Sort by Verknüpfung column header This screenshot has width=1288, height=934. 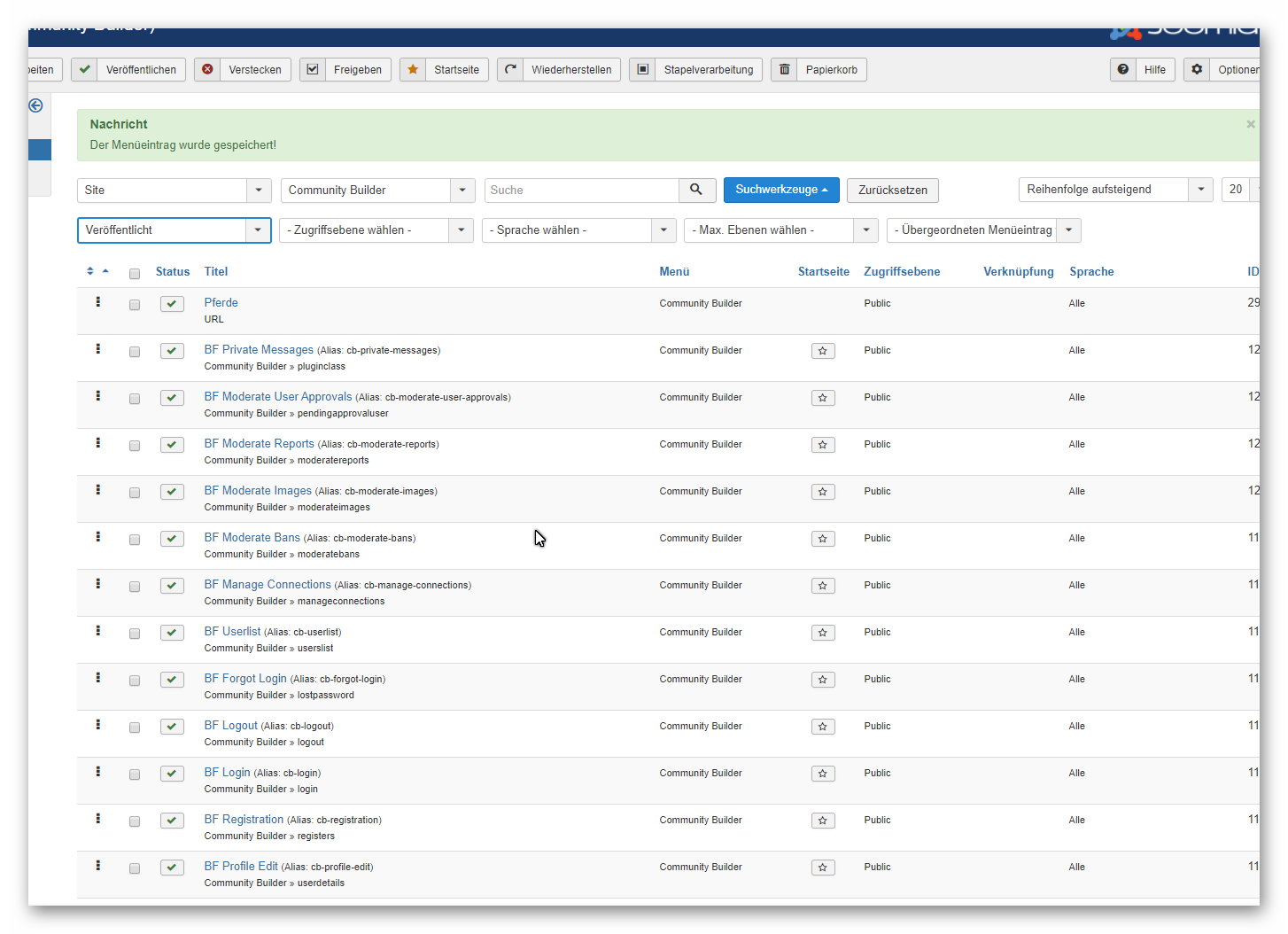1019,272
